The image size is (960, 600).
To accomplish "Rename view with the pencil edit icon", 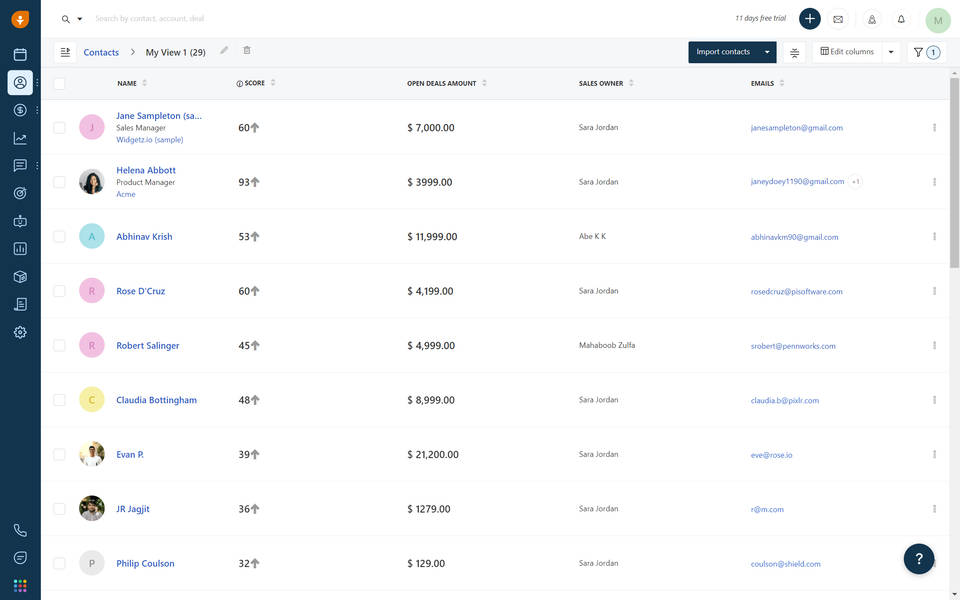I will [224, 51].
